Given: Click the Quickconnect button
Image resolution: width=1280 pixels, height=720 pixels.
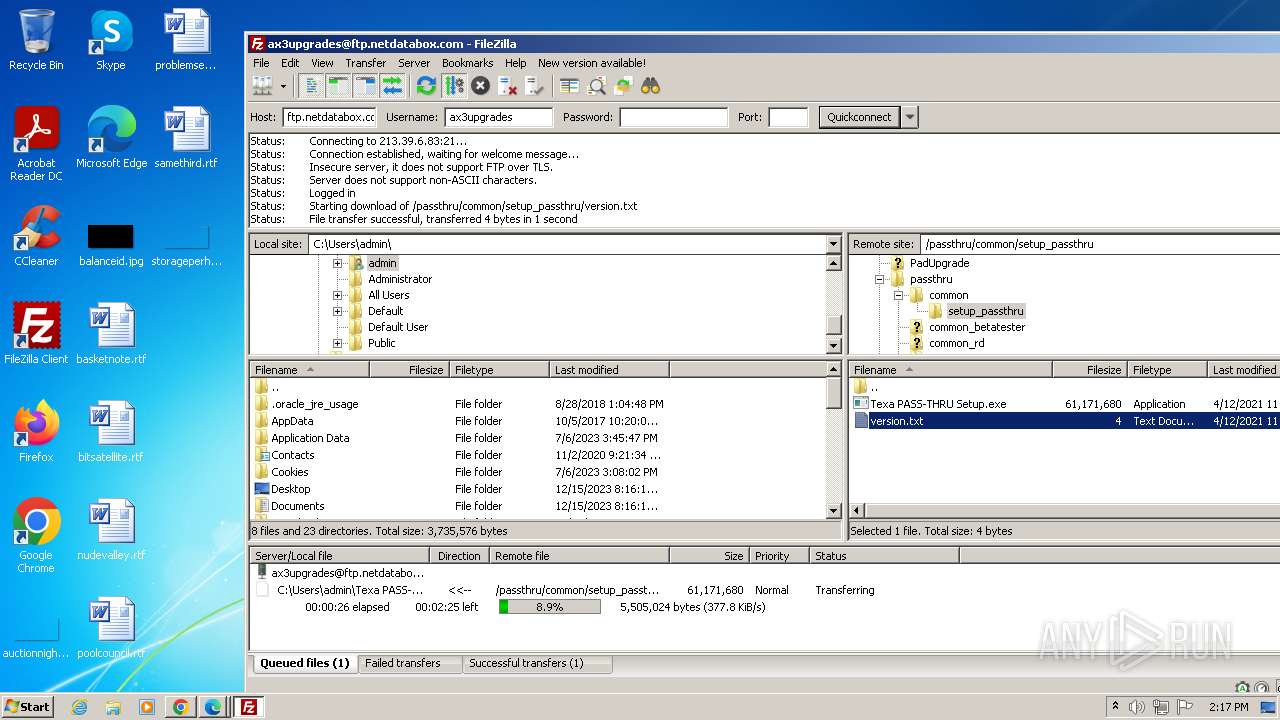Looking at the screenshot, I should 859,117.
